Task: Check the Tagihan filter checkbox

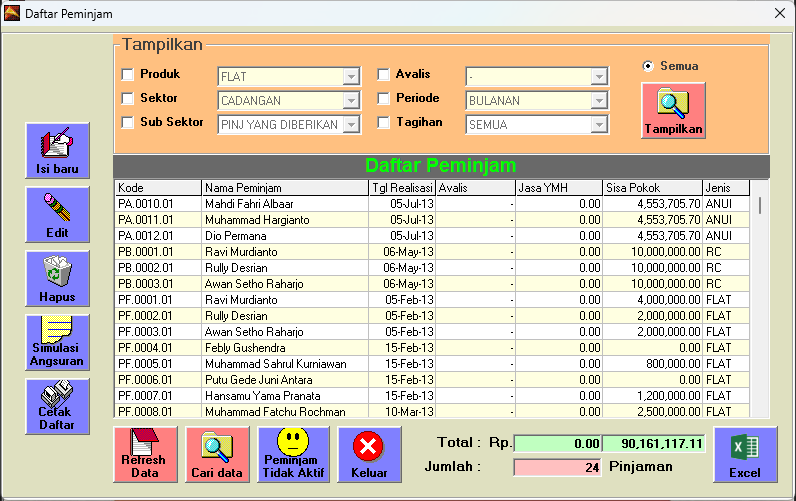Action: coord(383,123)
